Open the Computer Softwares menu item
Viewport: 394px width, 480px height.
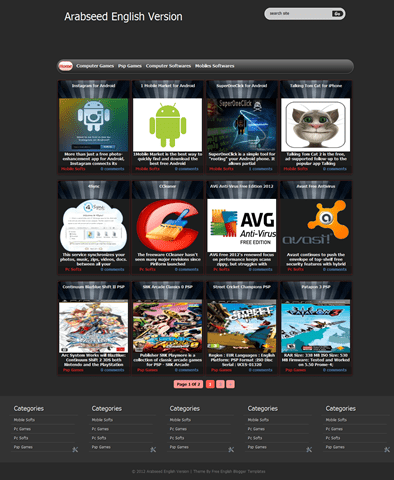tap(168, 66)
